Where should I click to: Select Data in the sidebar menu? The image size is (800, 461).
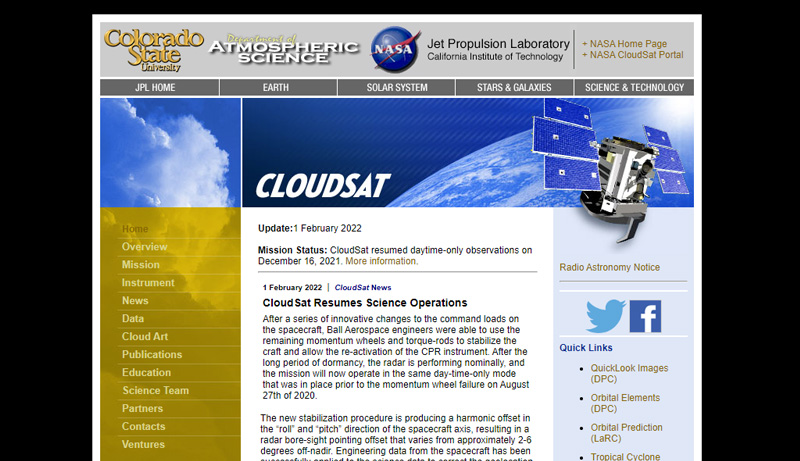point(133,319)
